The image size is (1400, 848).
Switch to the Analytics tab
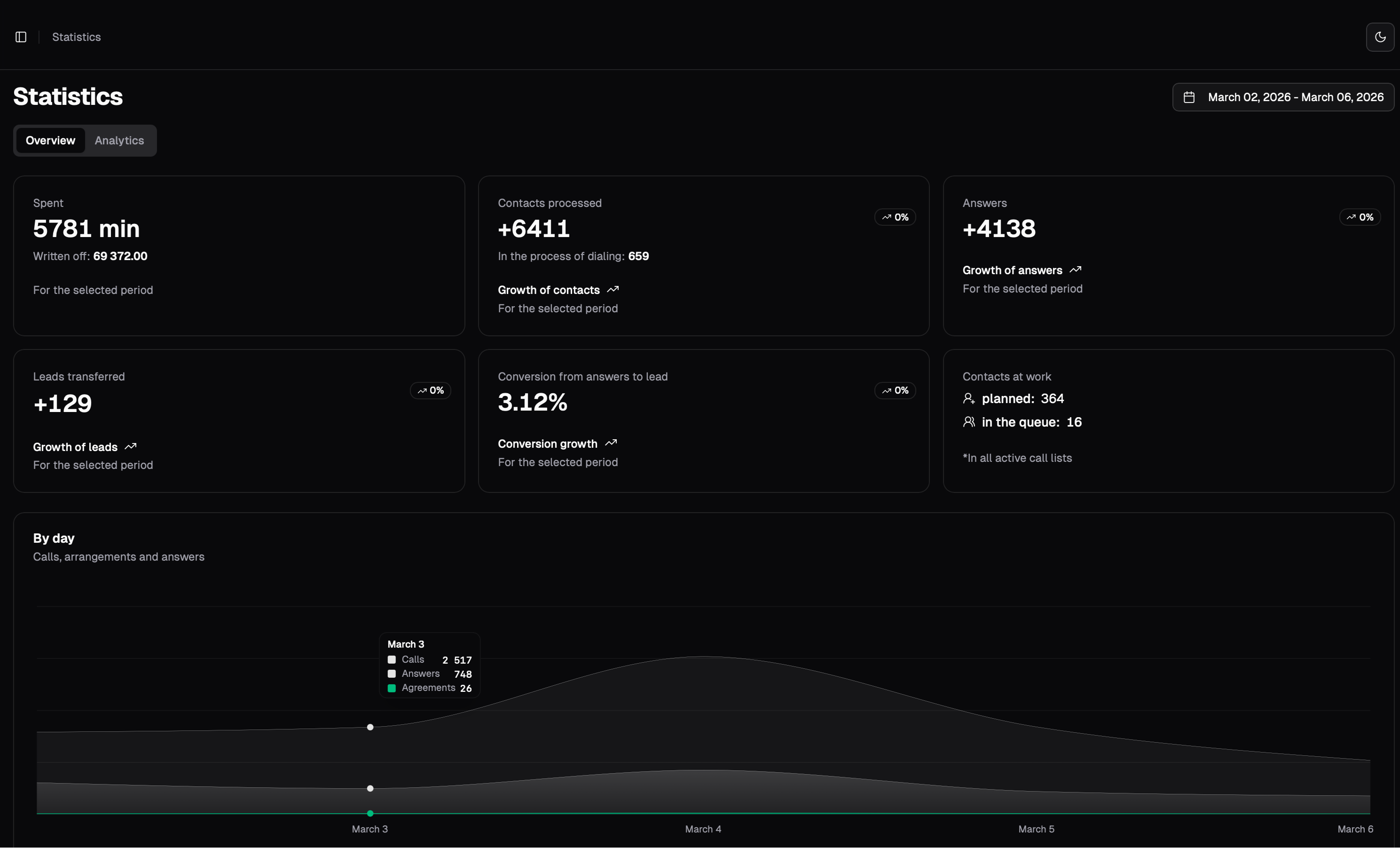119,140
